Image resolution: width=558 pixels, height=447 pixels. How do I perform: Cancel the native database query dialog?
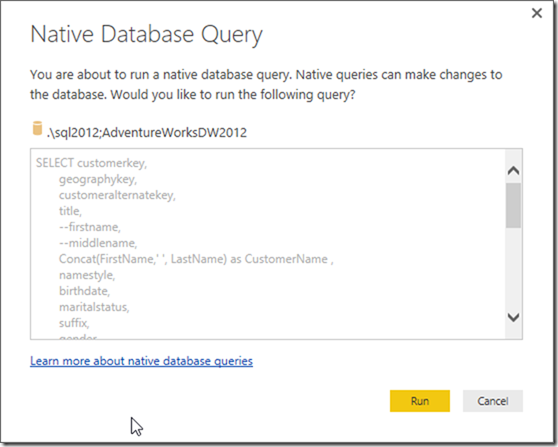493,401
